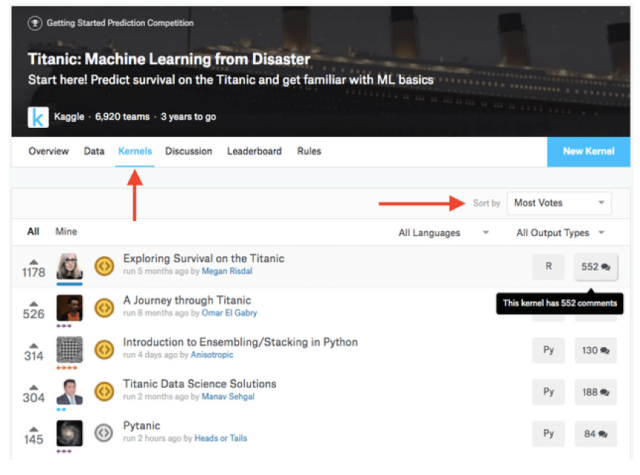Select the Kernels tab

[x=135, y=151]
